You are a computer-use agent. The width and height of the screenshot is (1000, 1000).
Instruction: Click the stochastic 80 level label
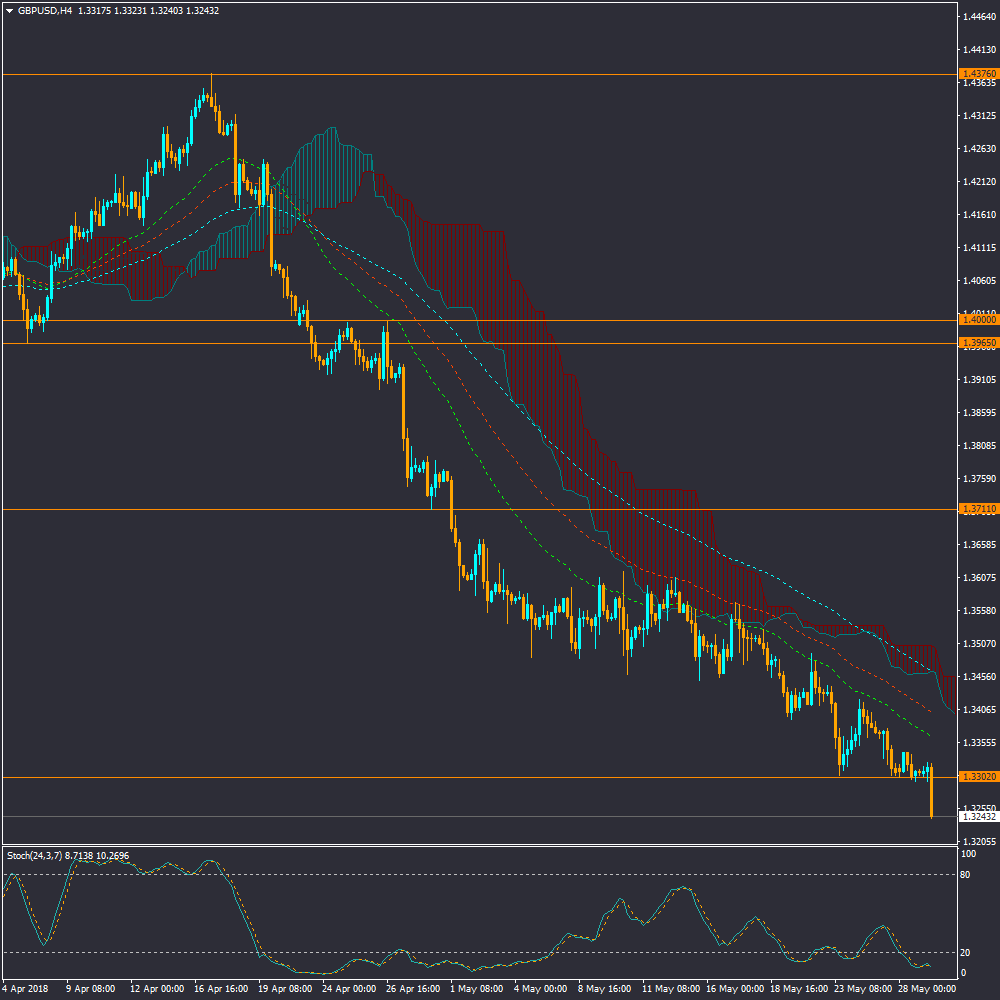click(967, 875)
